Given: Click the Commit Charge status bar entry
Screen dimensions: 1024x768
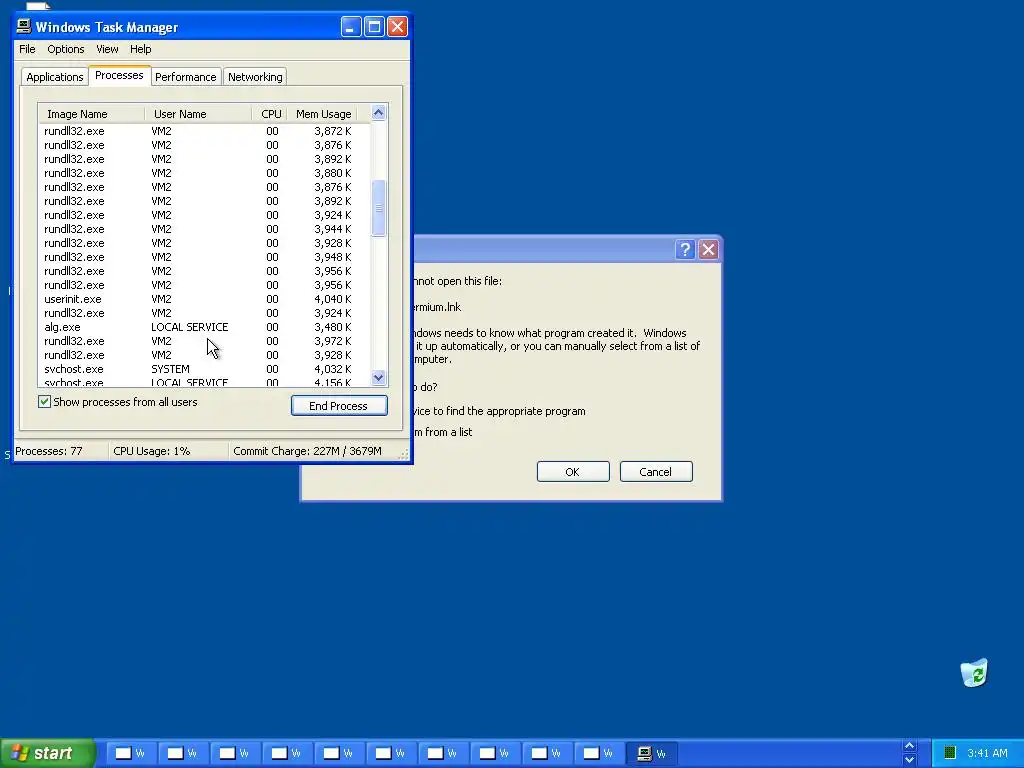Looking at the screenshot, I should pyautogui.click(x=307, y=451).
